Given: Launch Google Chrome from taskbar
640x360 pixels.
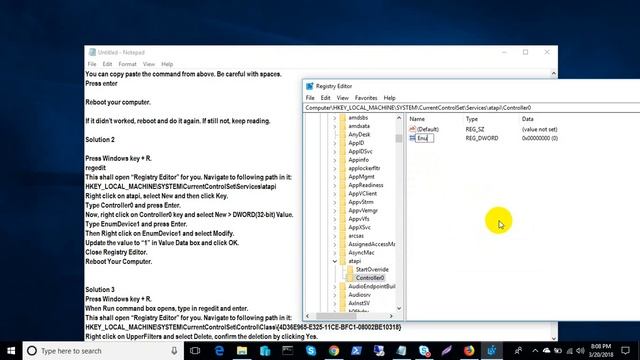Looking at the screenshot, I should click(334, 351).
